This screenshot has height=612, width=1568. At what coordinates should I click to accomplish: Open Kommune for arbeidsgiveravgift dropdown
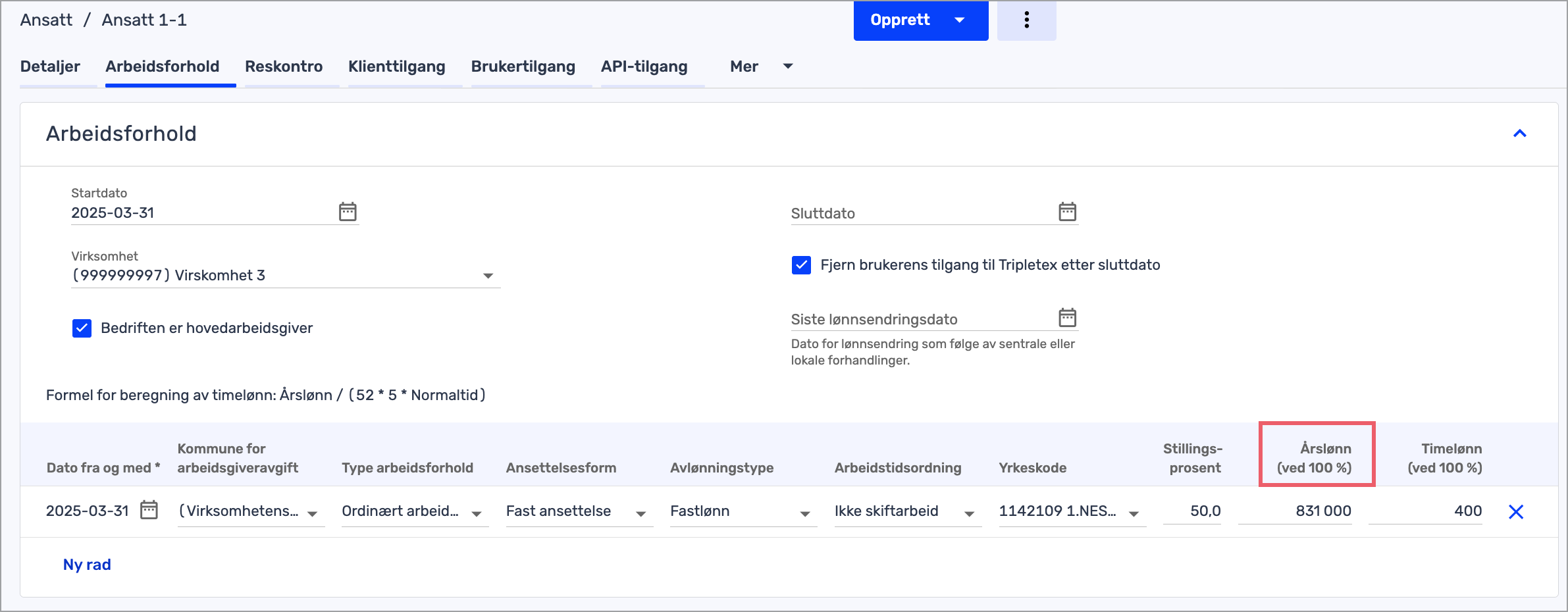251,512
